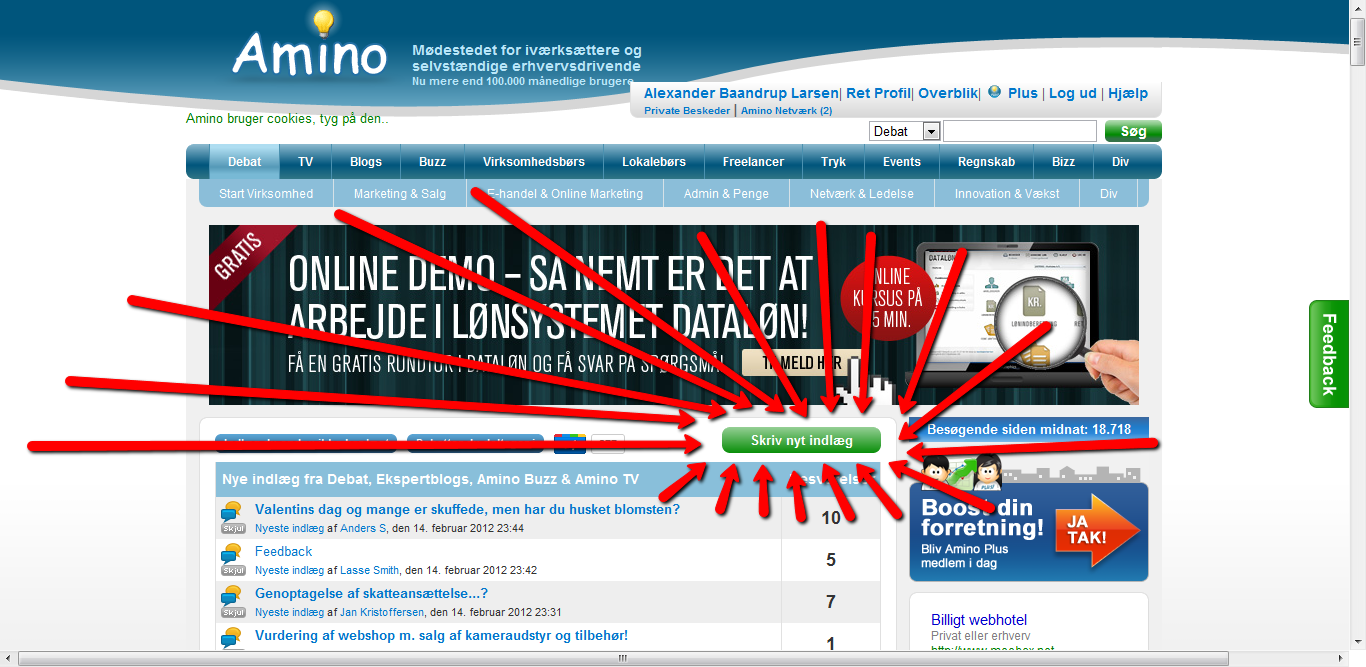Viewport: 1366px width, 667px height.
Task: Click the chat bubble icon beside Vurdering af webshop post
Action: click(x=232, y=636)
